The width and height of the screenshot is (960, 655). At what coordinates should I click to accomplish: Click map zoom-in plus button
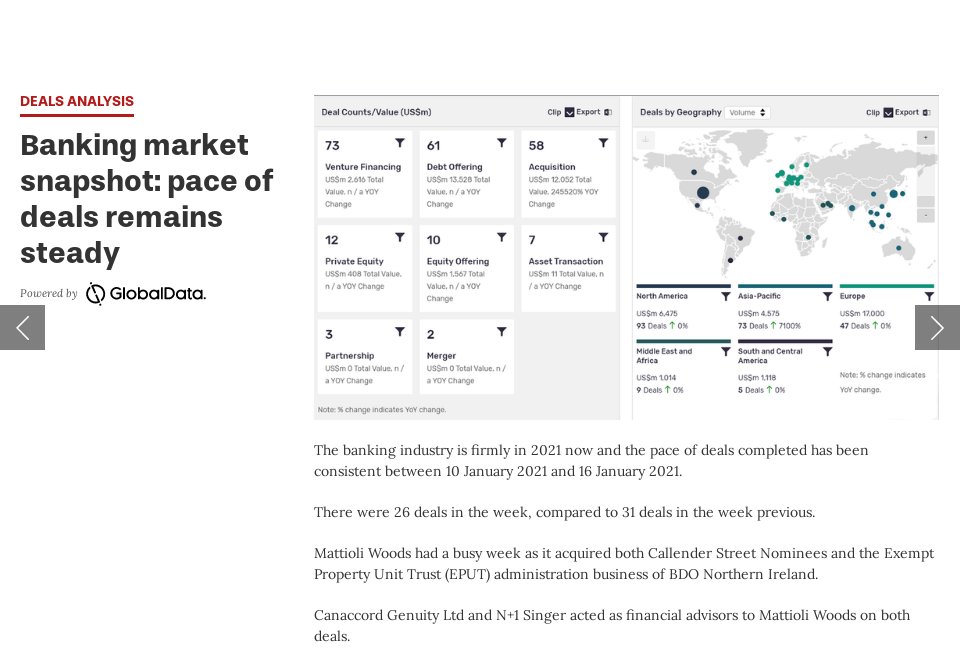point(925,137)
